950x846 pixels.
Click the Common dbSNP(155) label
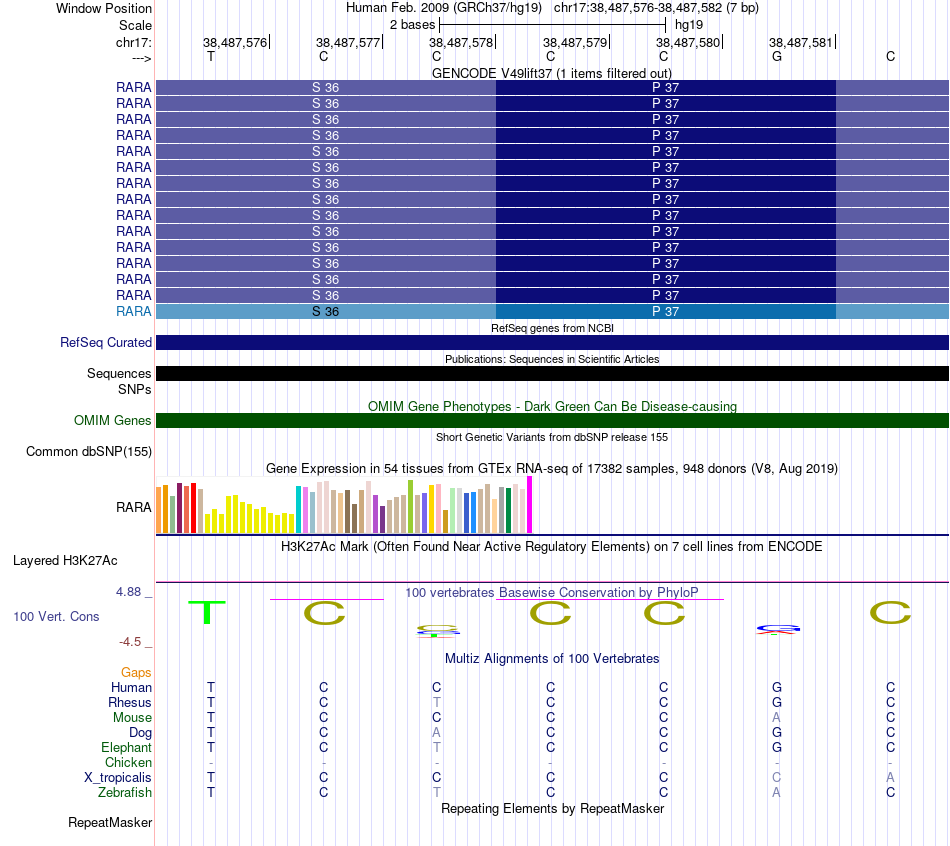tap(88, 451)
